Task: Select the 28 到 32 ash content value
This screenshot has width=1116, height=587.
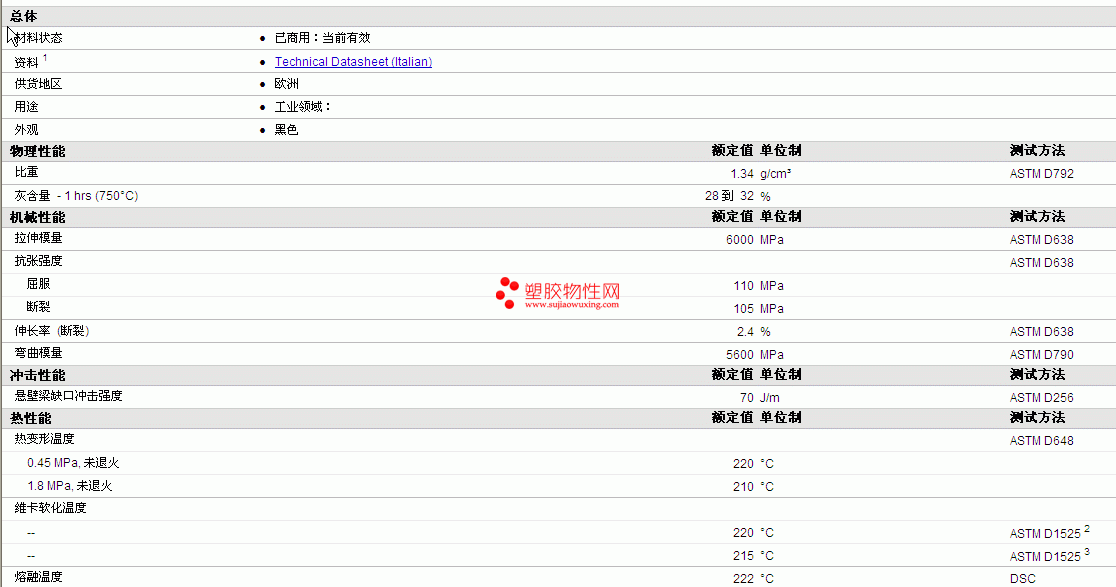Action: point(729,196)
